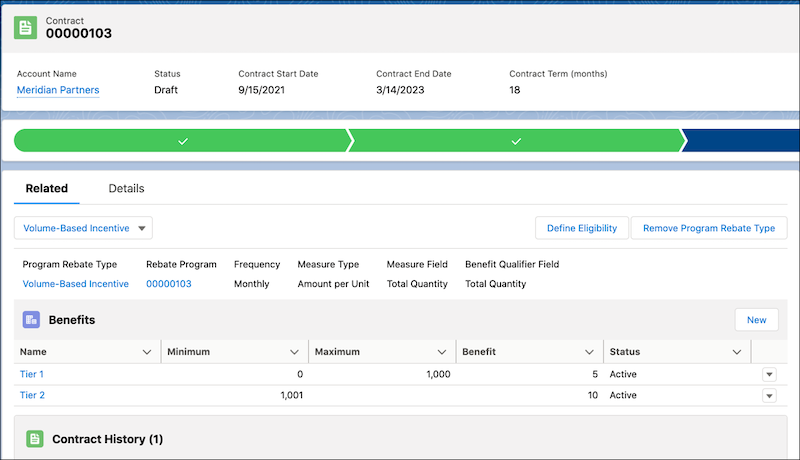
Task: Click the Contract End Date 3/14/2023
Action: (400, 90)
